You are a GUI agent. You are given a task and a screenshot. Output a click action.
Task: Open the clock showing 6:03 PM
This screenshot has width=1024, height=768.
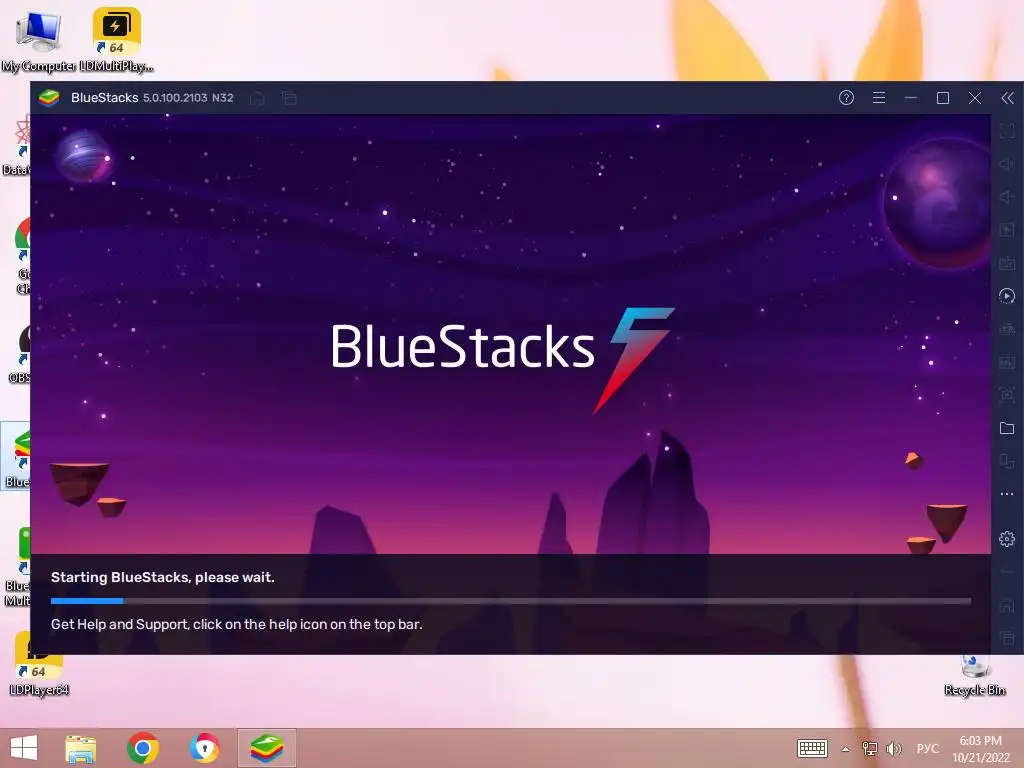[x=980, y=748]
